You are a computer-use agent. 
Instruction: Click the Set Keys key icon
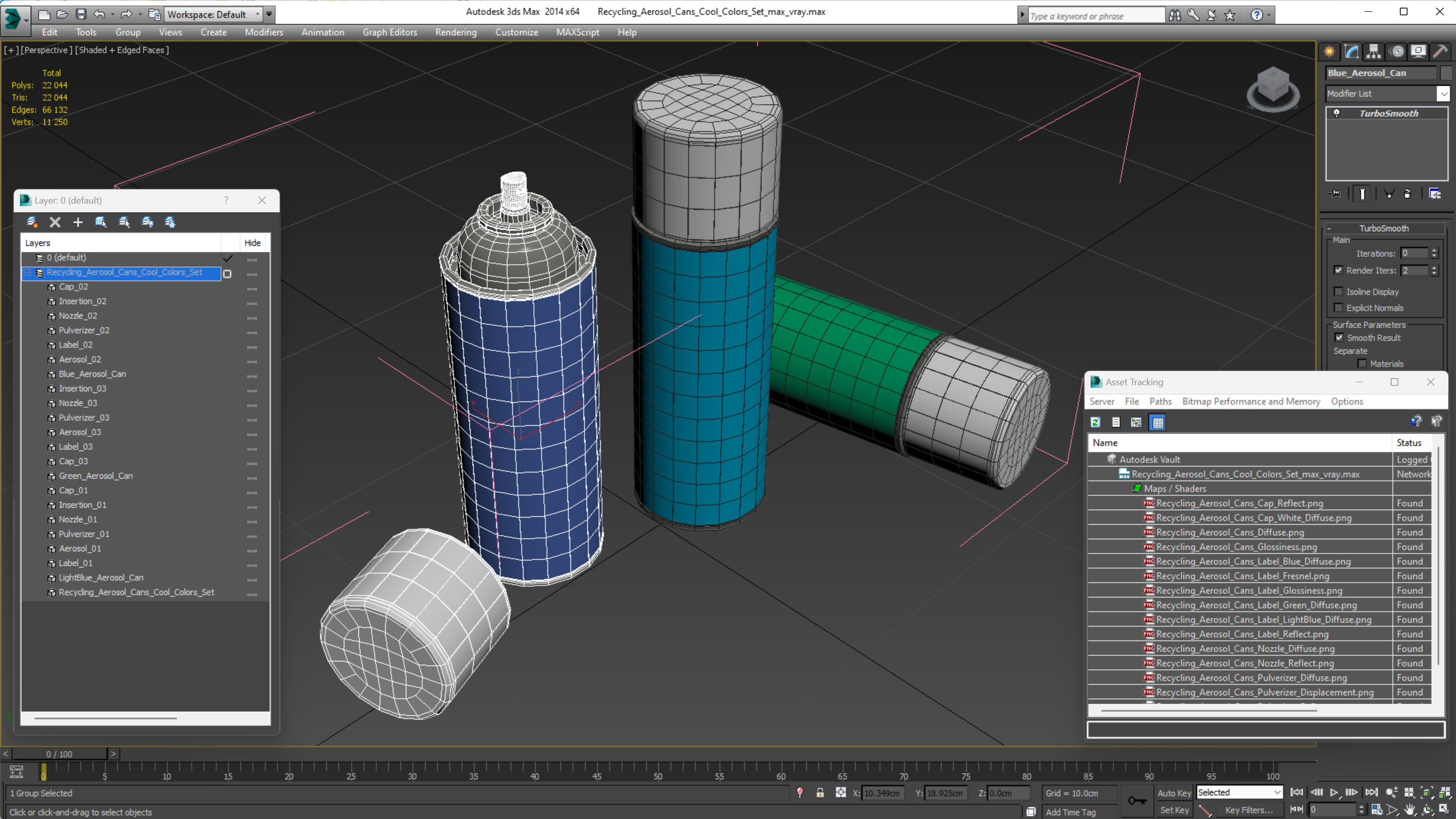(1137, 800)
